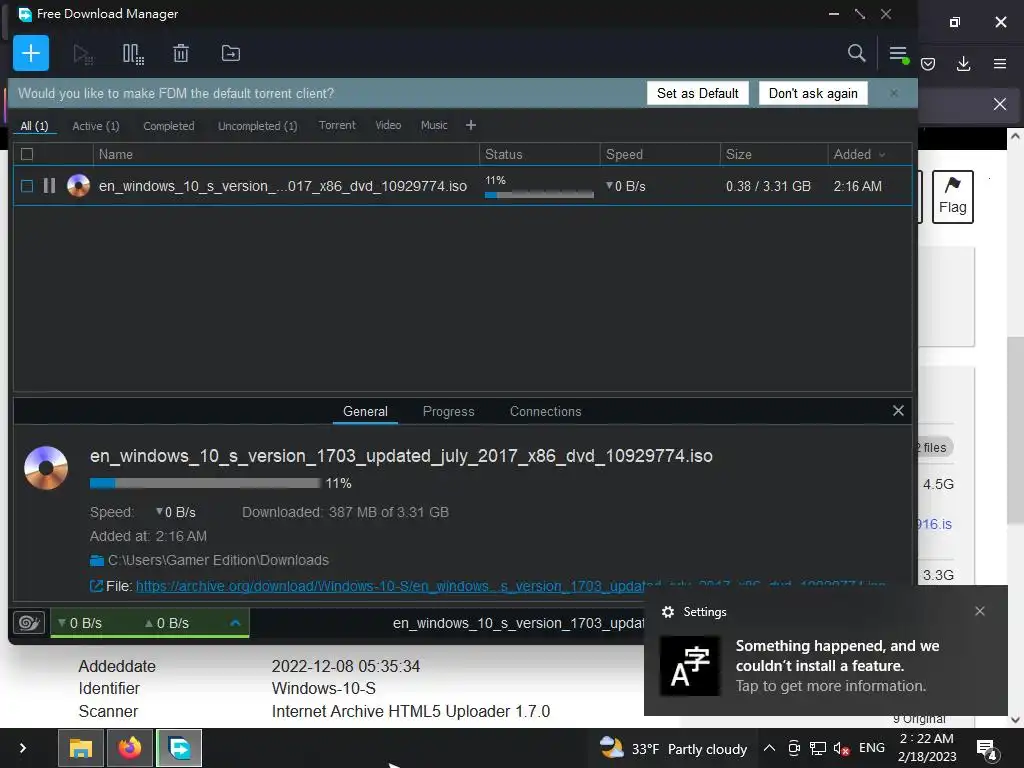Switch to Active (1) filter tab

click(x=96, y=126)
